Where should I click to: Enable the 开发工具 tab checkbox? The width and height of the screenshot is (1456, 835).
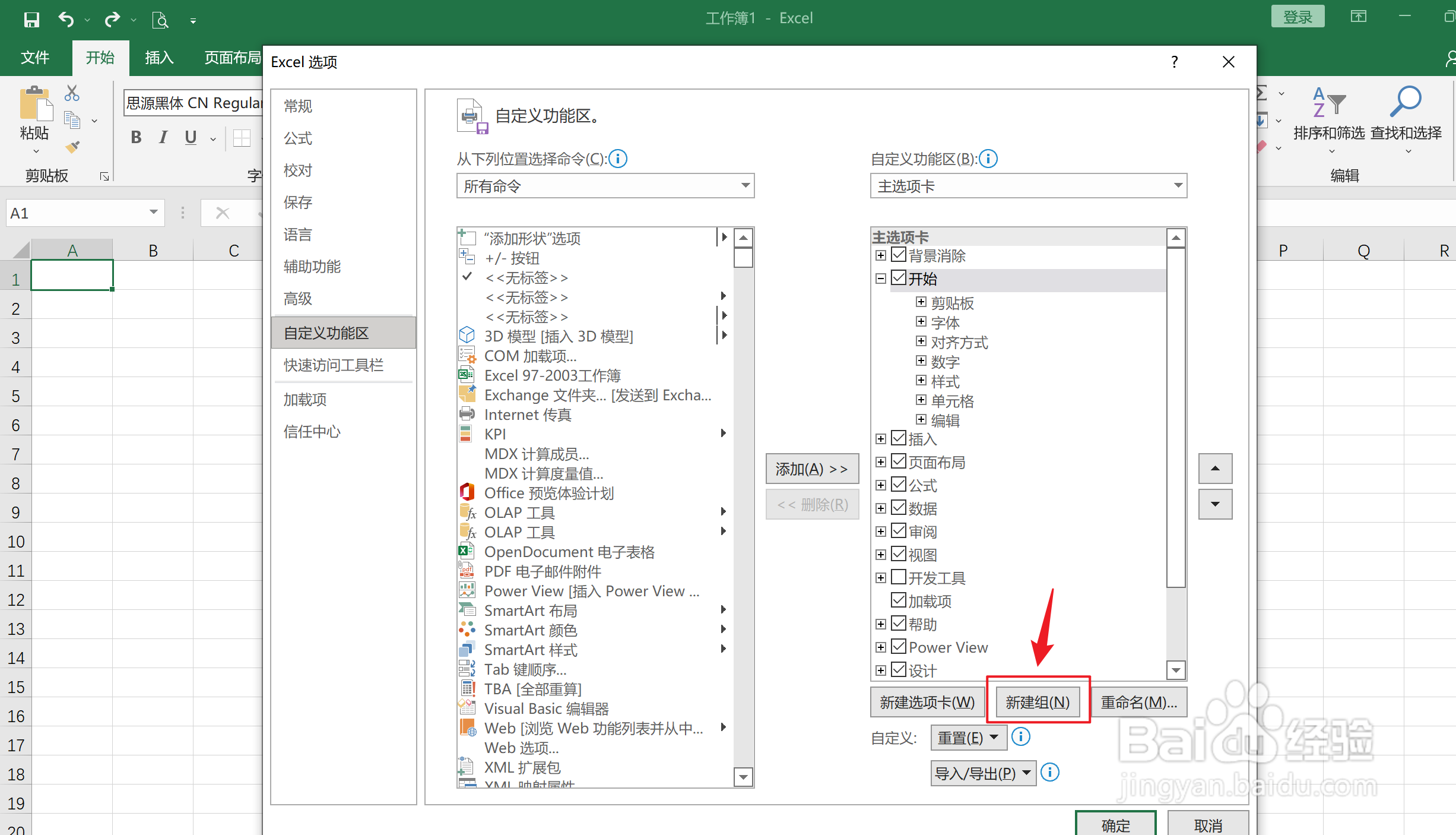point(899,577)
